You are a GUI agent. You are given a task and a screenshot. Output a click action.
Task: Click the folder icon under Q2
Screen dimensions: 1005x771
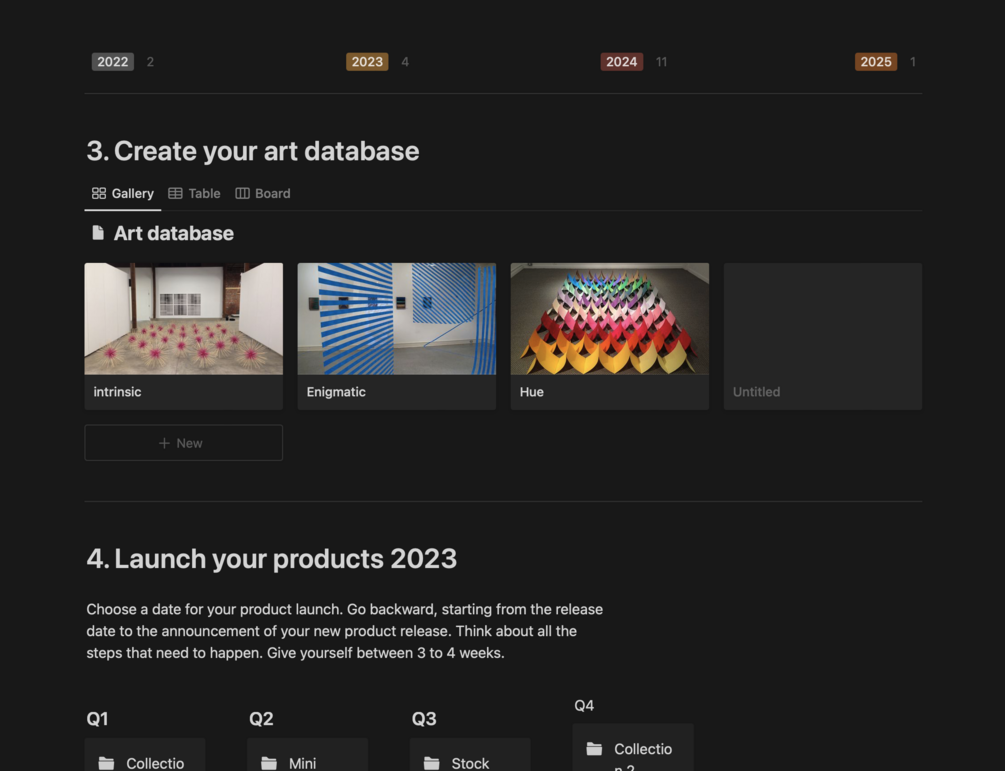coord(269,763)
